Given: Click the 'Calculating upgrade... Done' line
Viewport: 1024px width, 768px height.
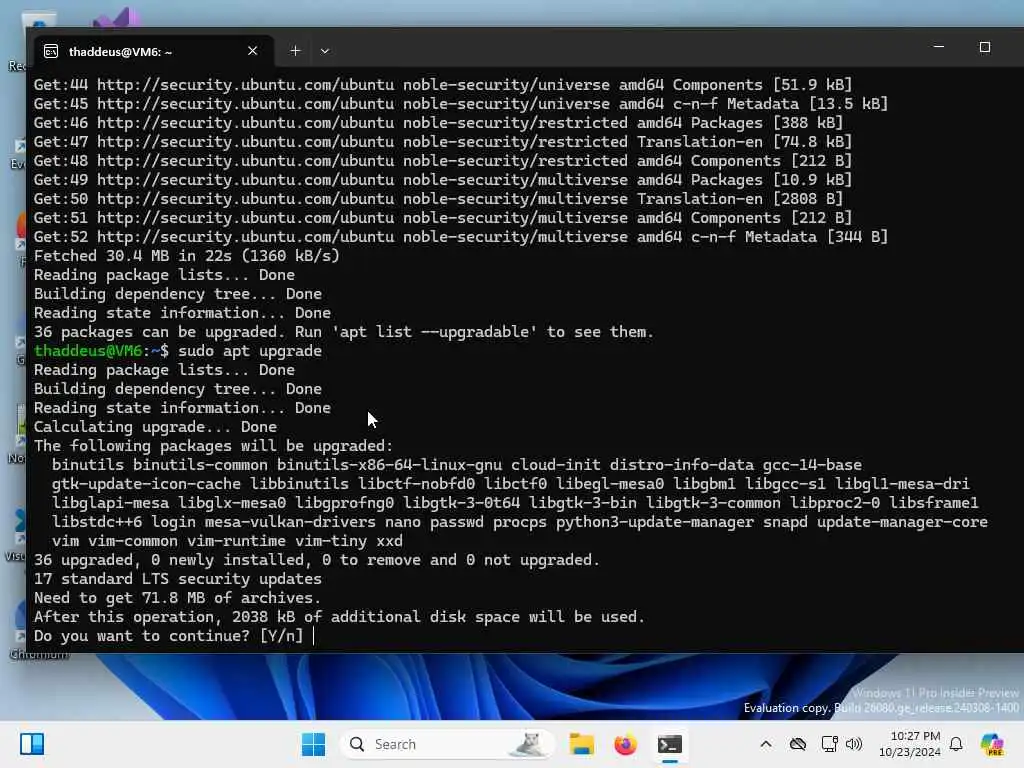Looking at the screenshot, I should 155,427.
